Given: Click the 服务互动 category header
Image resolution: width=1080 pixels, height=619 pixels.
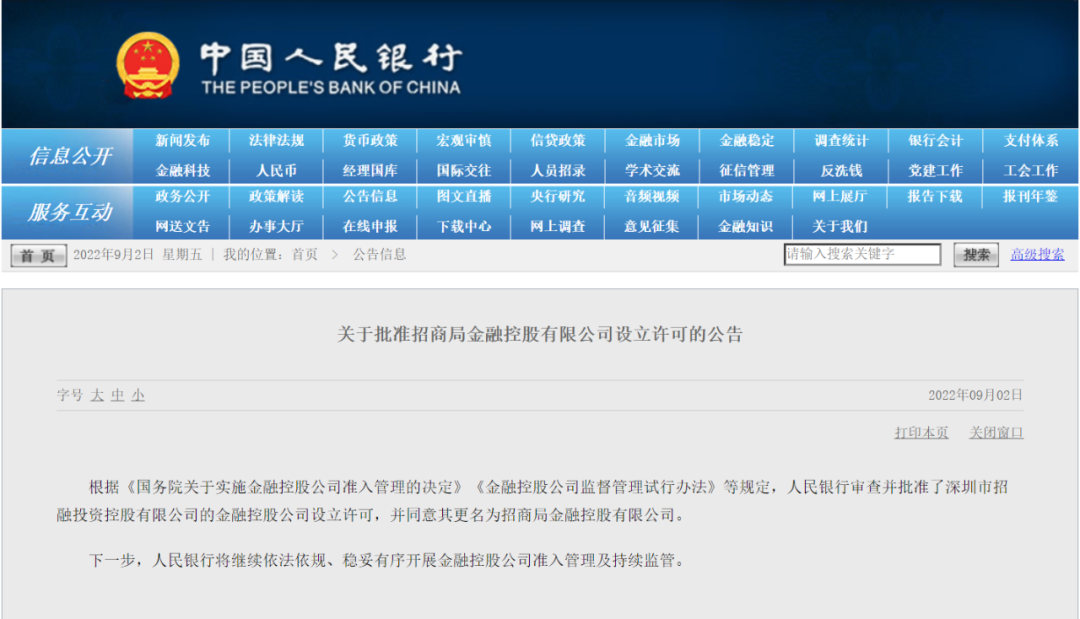Looking at the screenshot, I should pyautogui.click(x=70, y=212).
